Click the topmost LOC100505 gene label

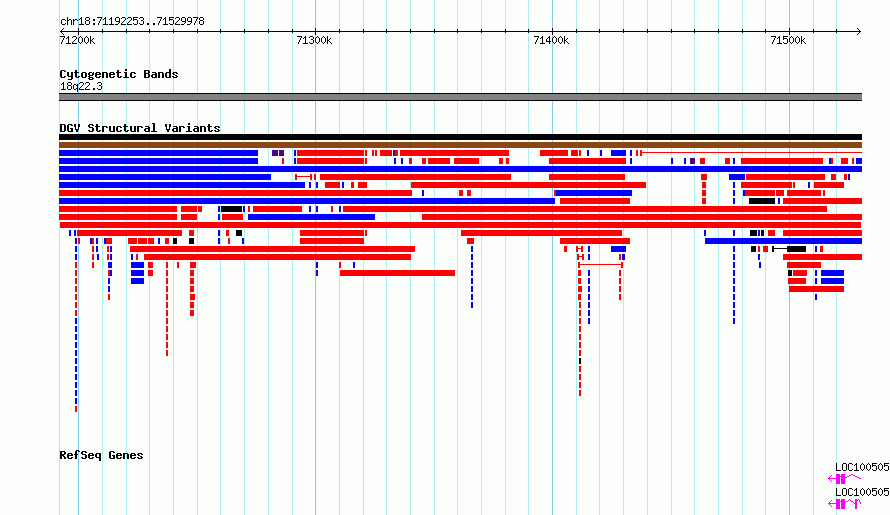point(862,467)
